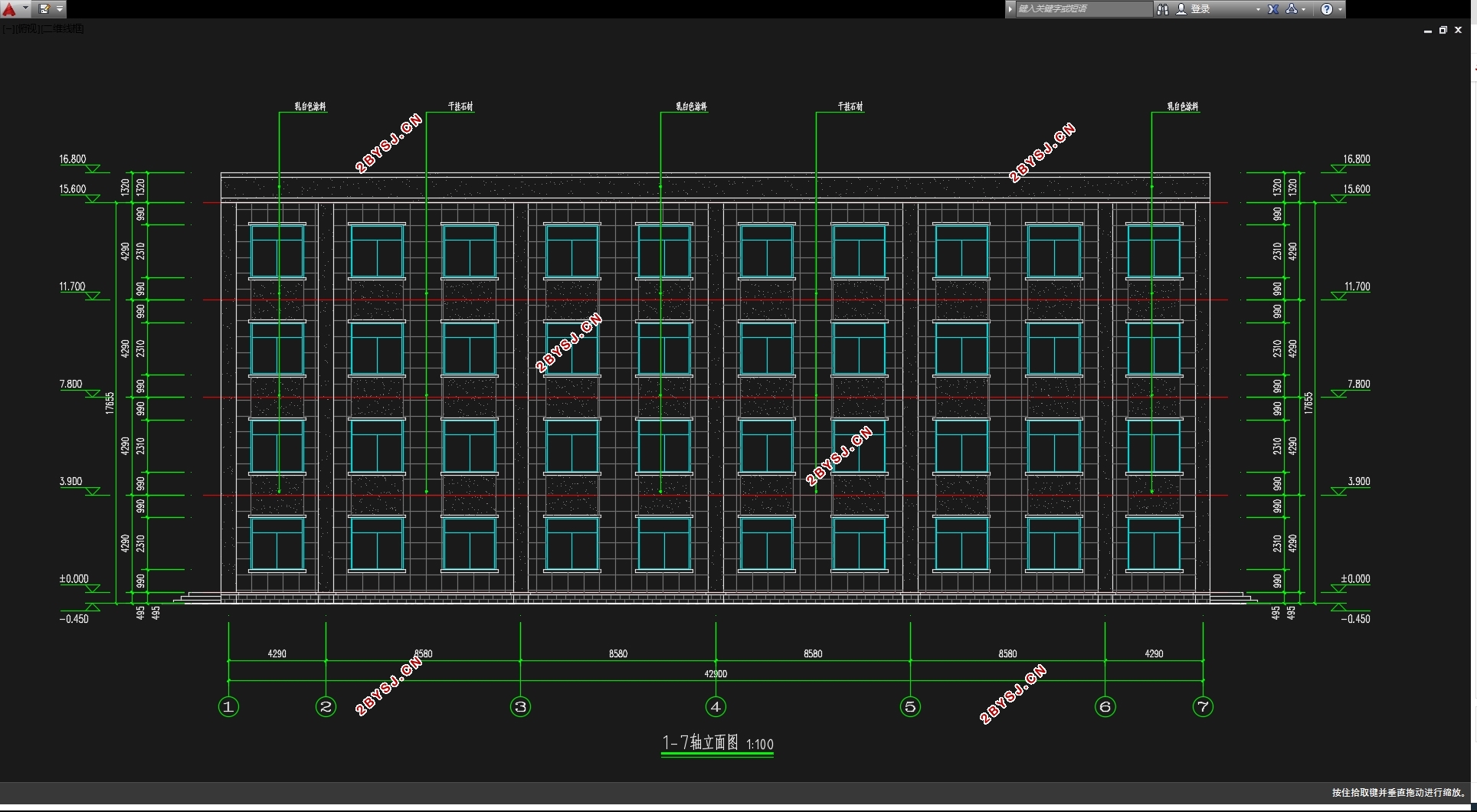1477x812 pixels.
Task: Restore the drawing window size
Action: tap(1443, 30)
